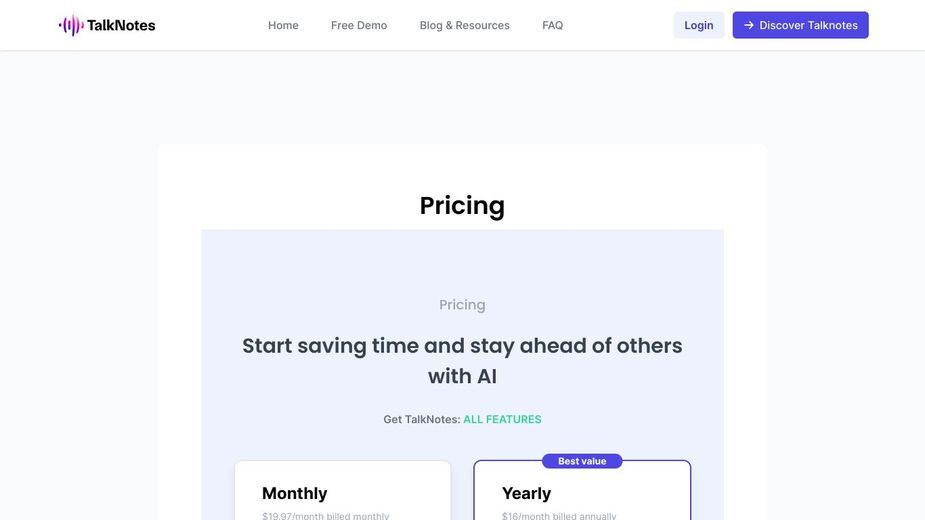Go to the Home page

(283, 25)
